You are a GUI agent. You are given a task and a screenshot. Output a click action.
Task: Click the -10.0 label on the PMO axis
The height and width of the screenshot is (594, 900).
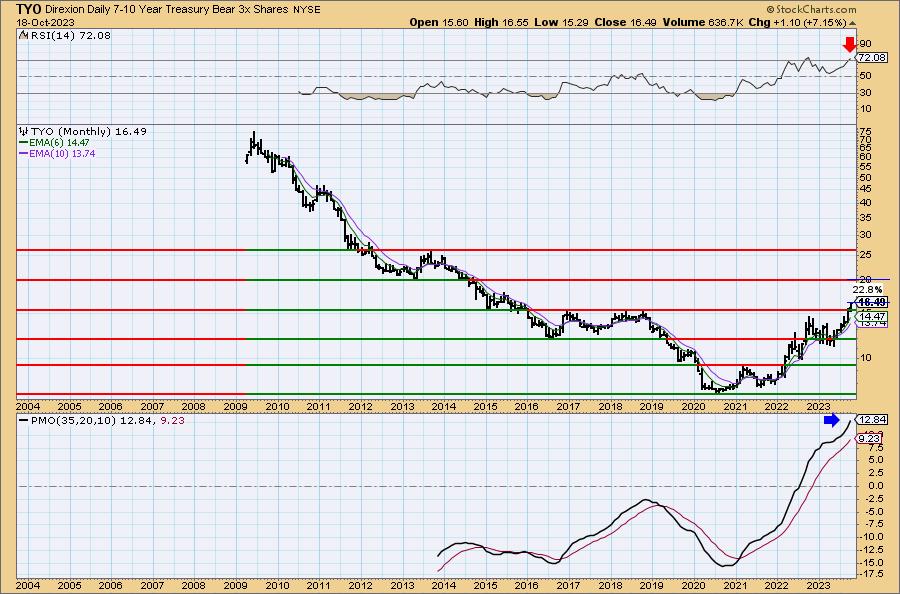point(873,537)
